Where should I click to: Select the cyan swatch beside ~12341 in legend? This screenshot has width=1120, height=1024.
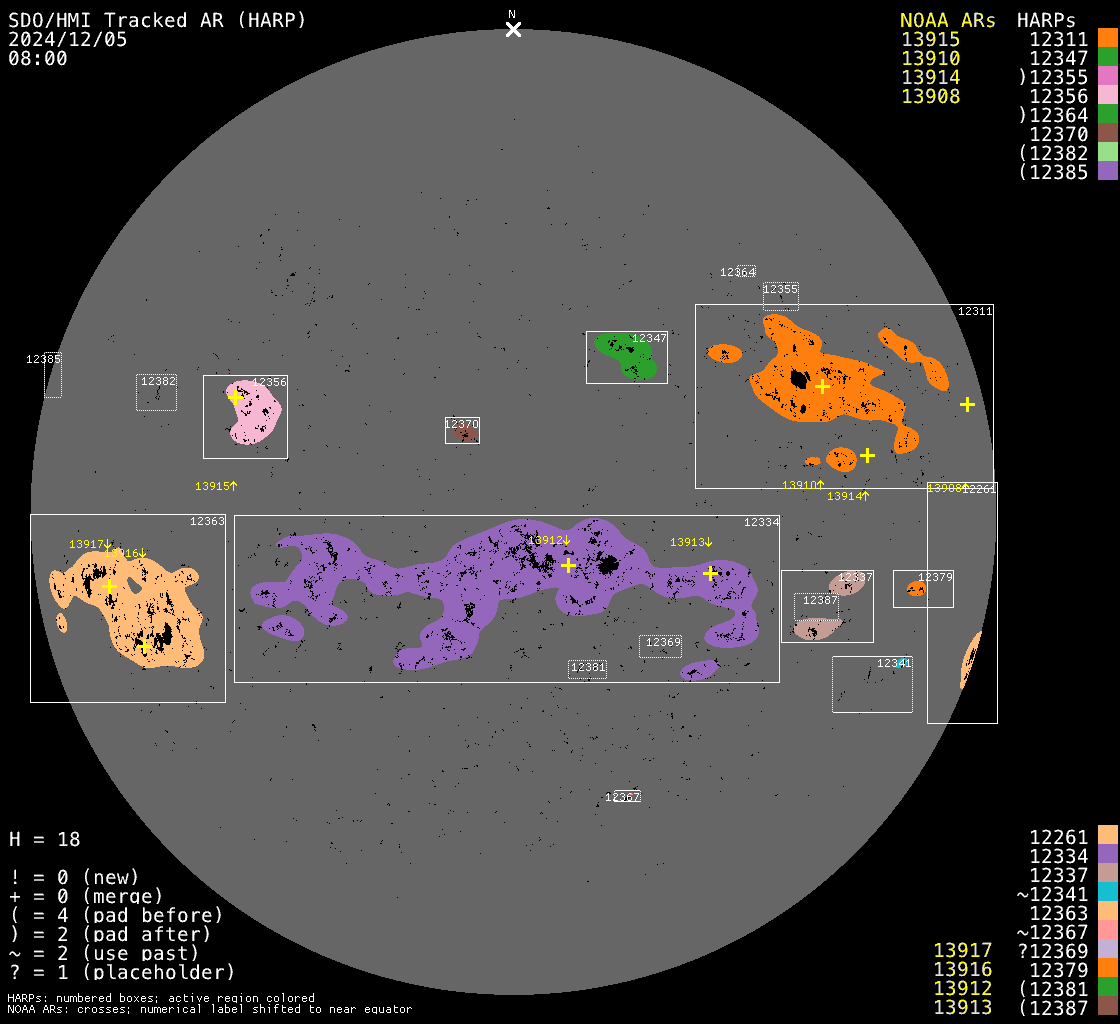coord(1107,894)
